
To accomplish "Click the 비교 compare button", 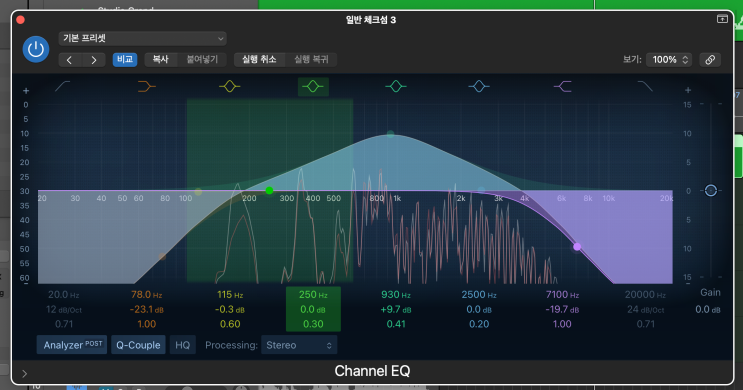I will 125,60.
